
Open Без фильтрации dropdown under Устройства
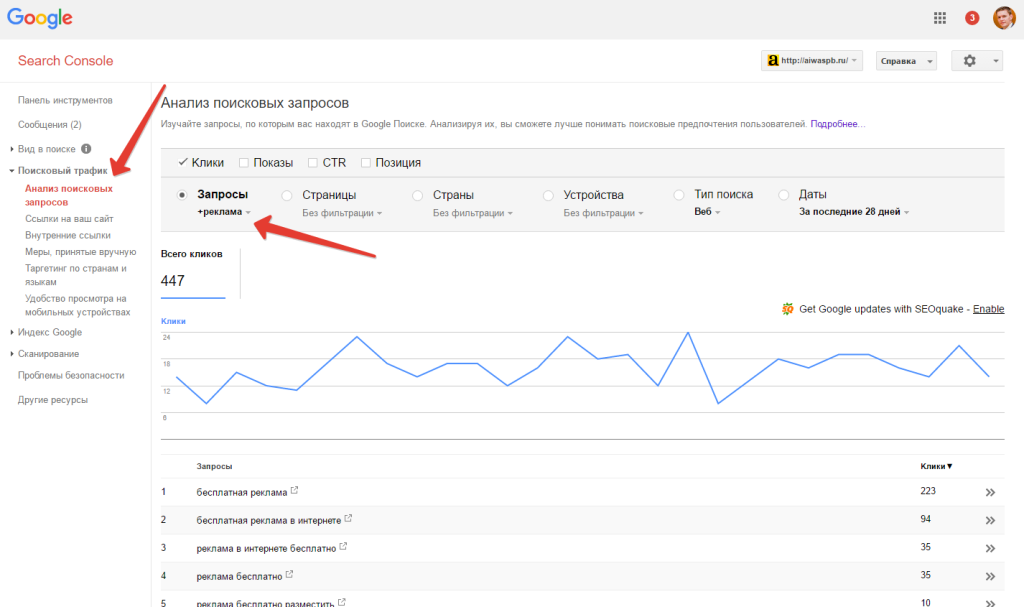tap(603, 213)
